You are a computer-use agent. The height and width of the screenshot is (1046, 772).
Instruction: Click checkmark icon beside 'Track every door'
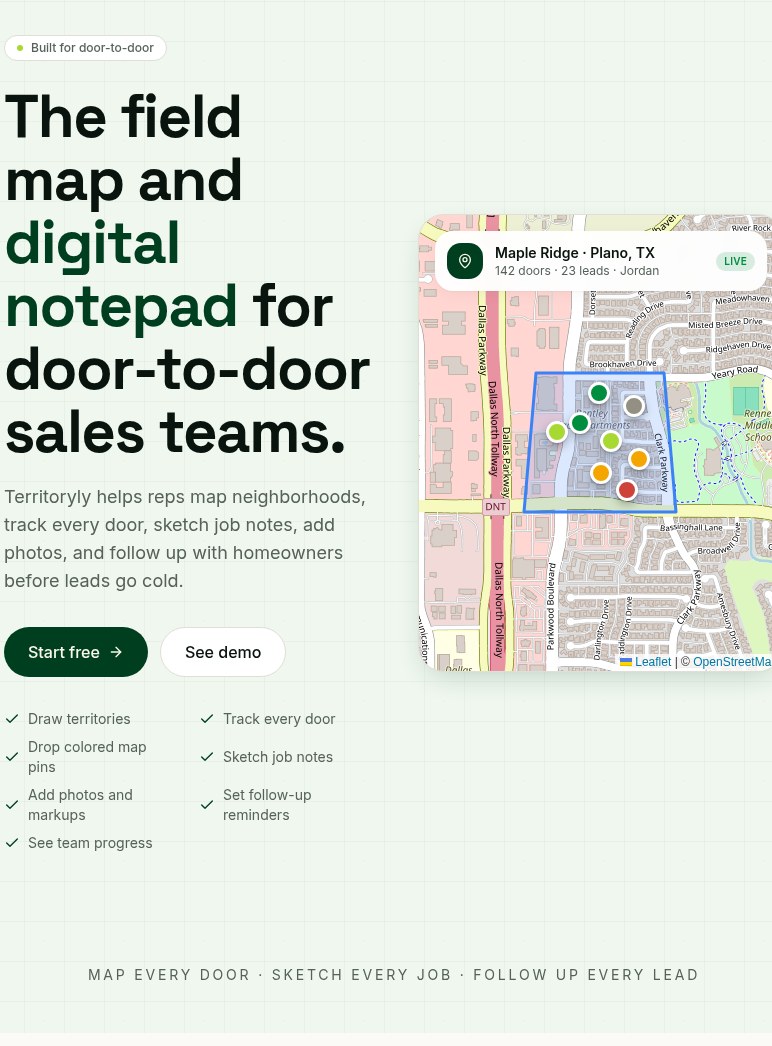coord(207,718)
